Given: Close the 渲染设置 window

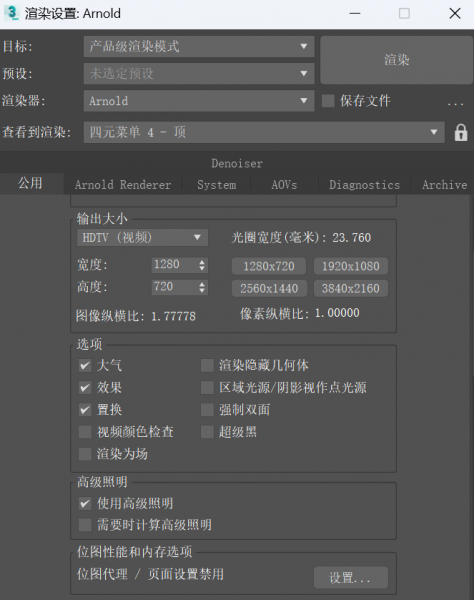Looking at the screenshot, I should 454,13.
